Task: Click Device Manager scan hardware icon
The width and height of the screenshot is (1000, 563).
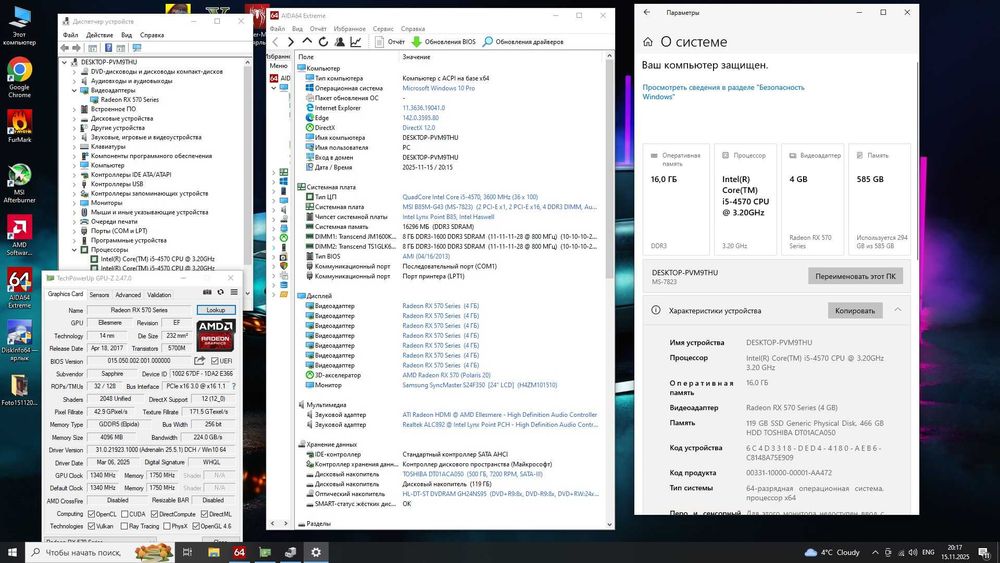Action: (x=137, y=48)
